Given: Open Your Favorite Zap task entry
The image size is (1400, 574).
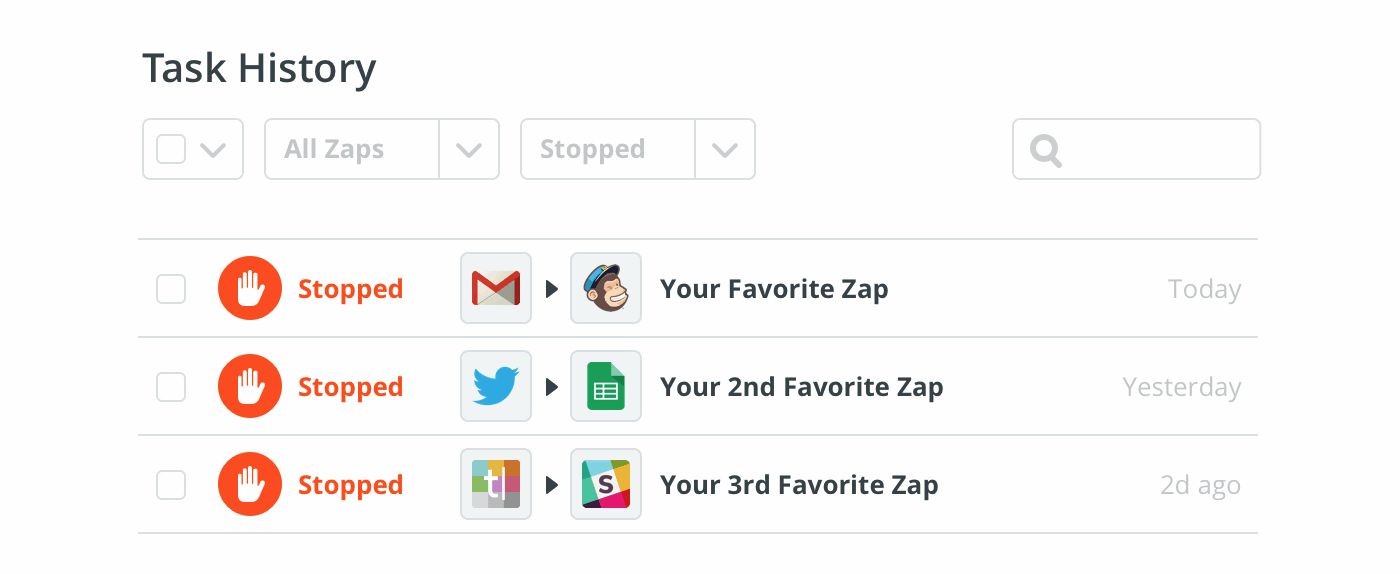Looking at the screenshot, I should coord(774,289).
